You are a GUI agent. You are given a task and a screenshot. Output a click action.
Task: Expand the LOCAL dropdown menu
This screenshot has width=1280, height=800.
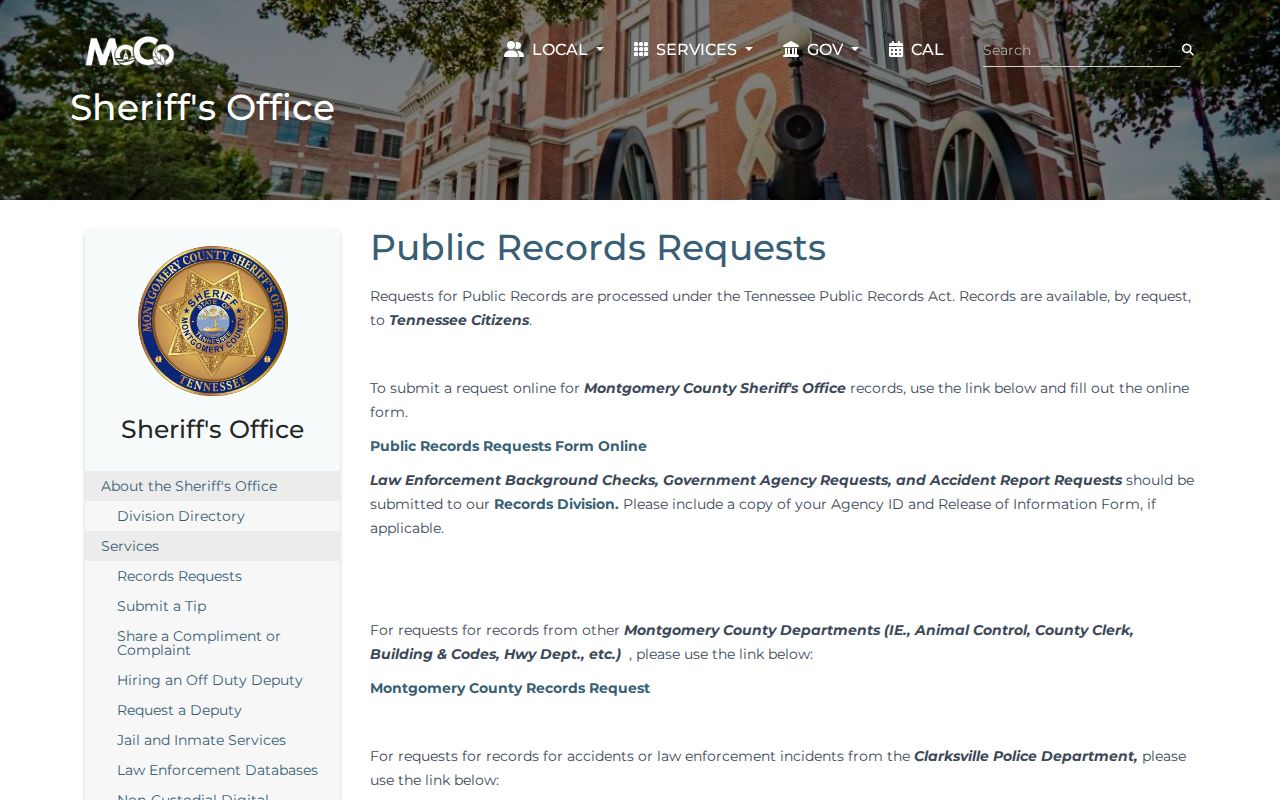point(554,49)
